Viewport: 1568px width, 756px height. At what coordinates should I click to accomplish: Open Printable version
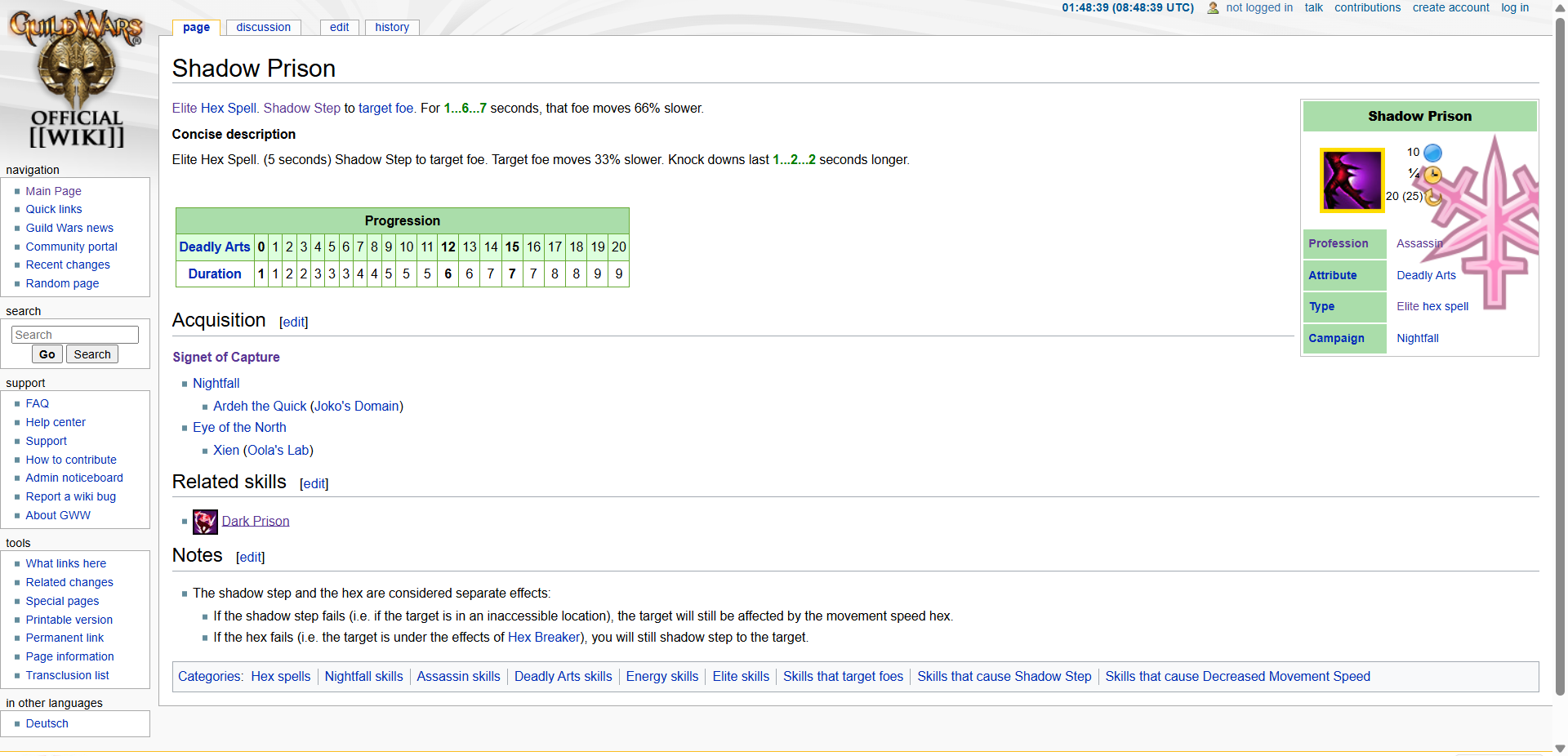click(69, 620)
